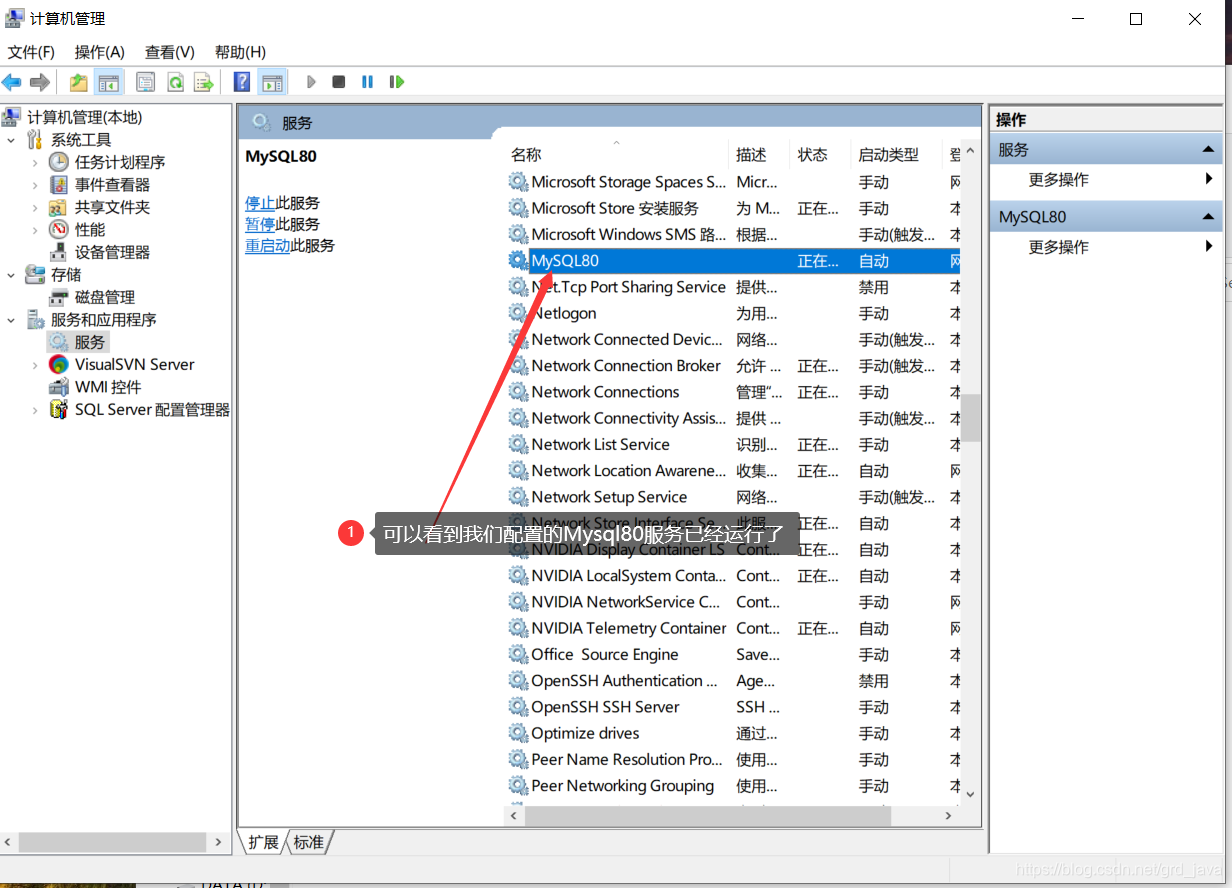Screen dimensions: 1232x888
Task: Expand the 任务计划程序 node arrow
Action: (35, 162)
